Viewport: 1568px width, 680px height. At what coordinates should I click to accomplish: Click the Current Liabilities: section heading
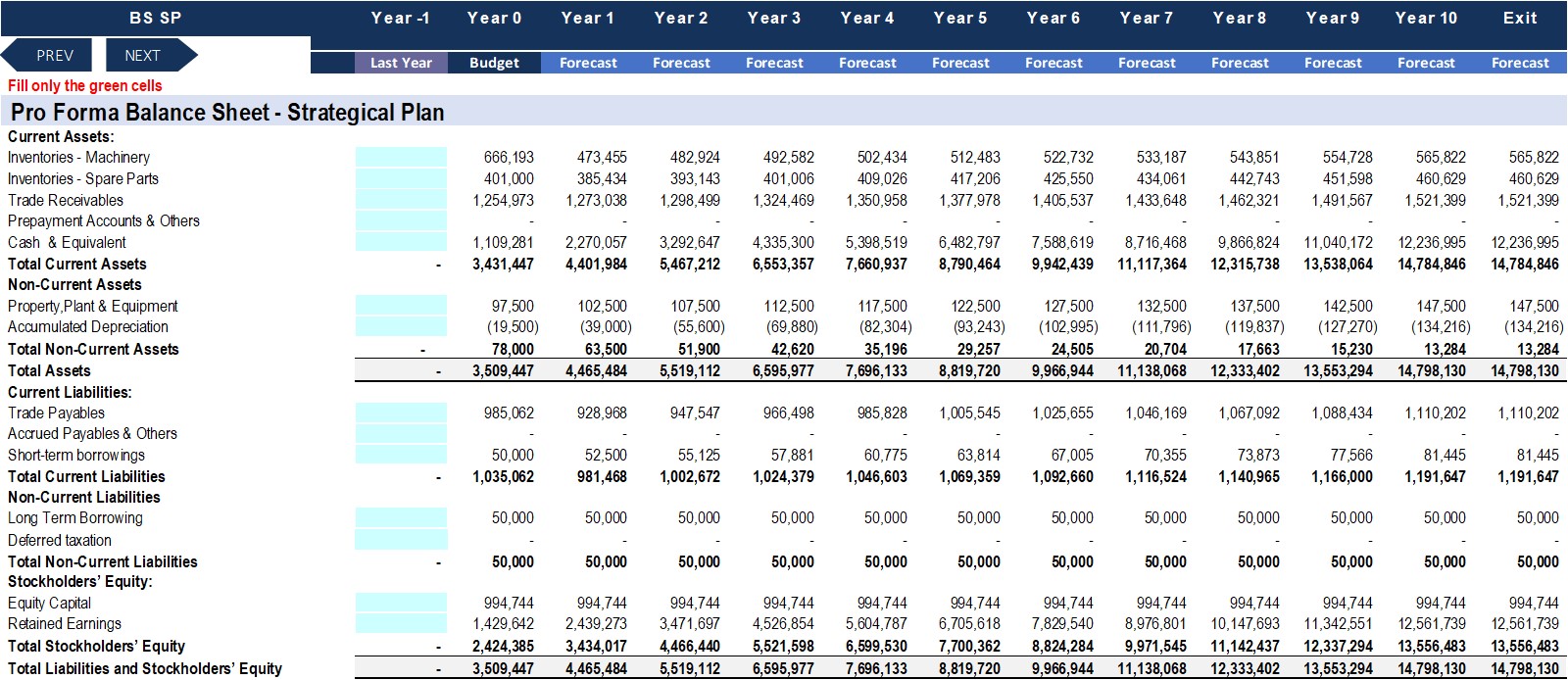70,393
